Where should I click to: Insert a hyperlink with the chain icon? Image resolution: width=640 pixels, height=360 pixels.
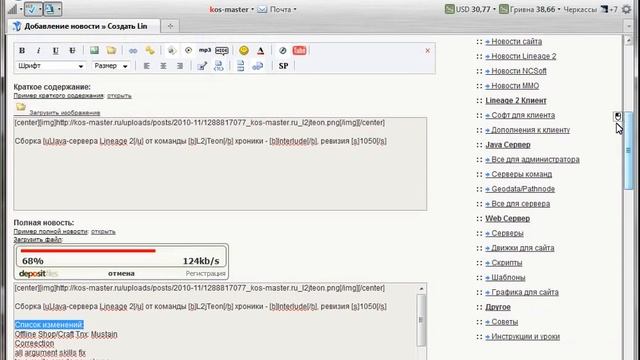(x=133, y=51)
